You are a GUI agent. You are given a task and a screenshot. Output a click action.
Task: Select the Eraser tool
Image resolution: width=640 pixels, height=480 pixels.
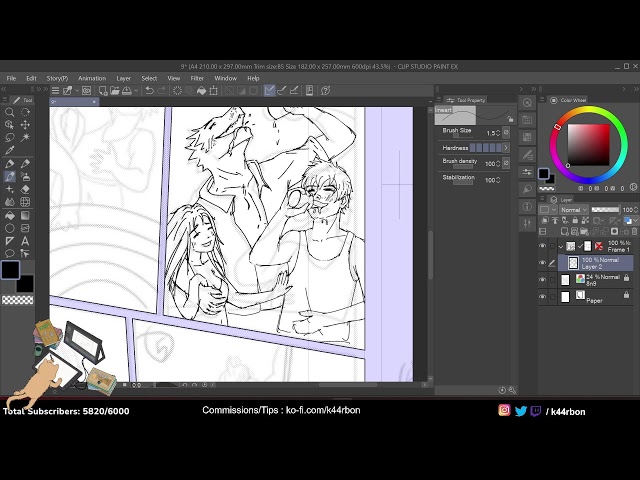[25, 189]
